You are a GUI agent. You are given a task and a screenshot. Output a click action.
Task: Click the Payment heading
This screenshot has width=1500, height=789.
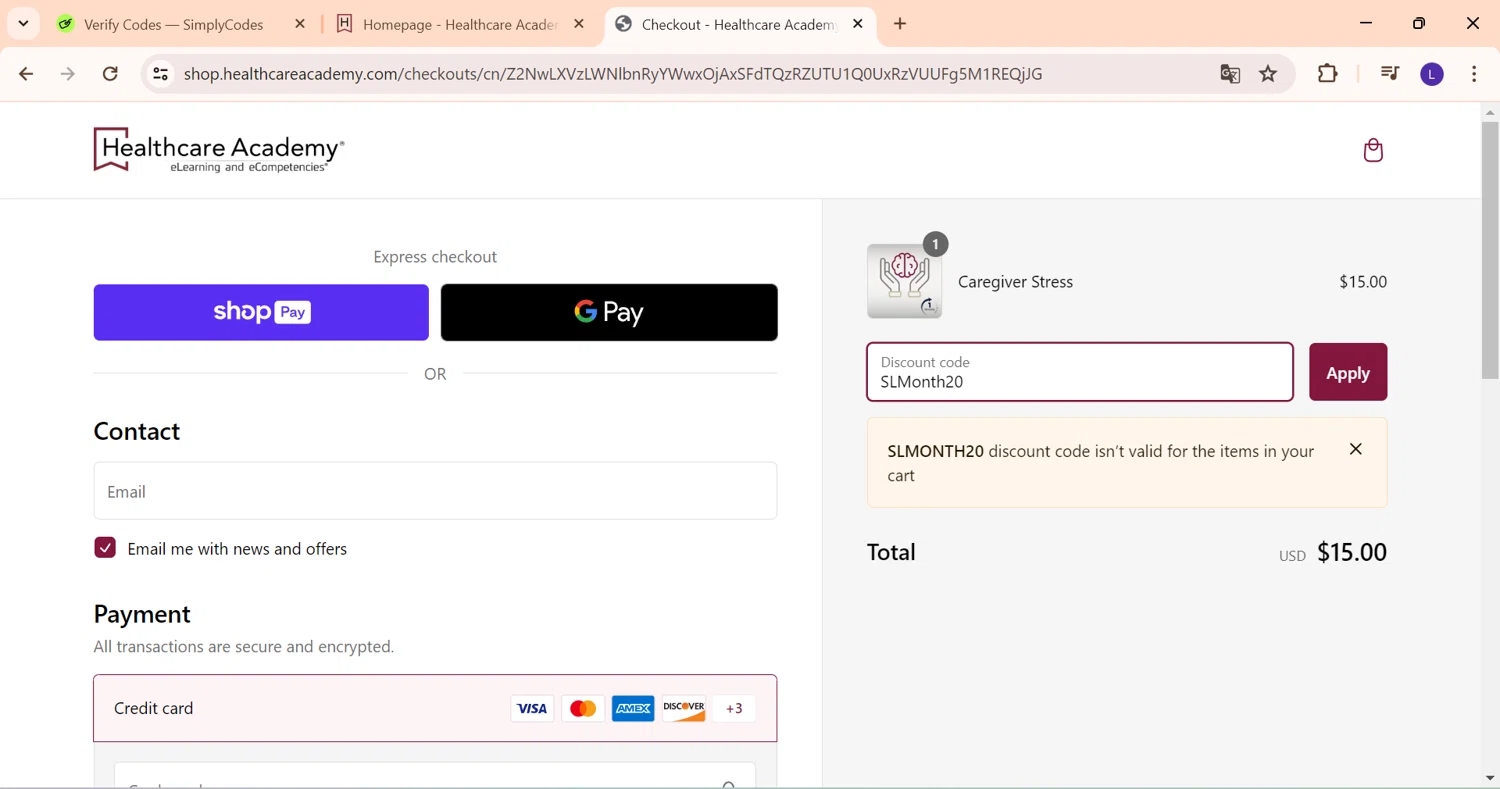[x=142, y=614]
